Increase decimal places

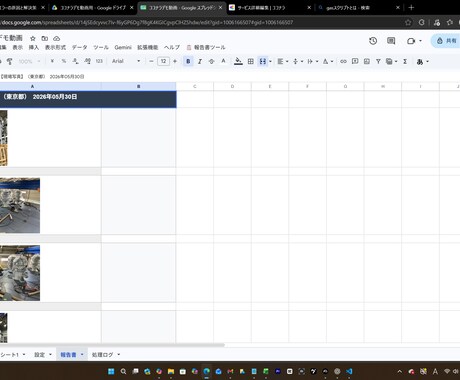[87, 61]
